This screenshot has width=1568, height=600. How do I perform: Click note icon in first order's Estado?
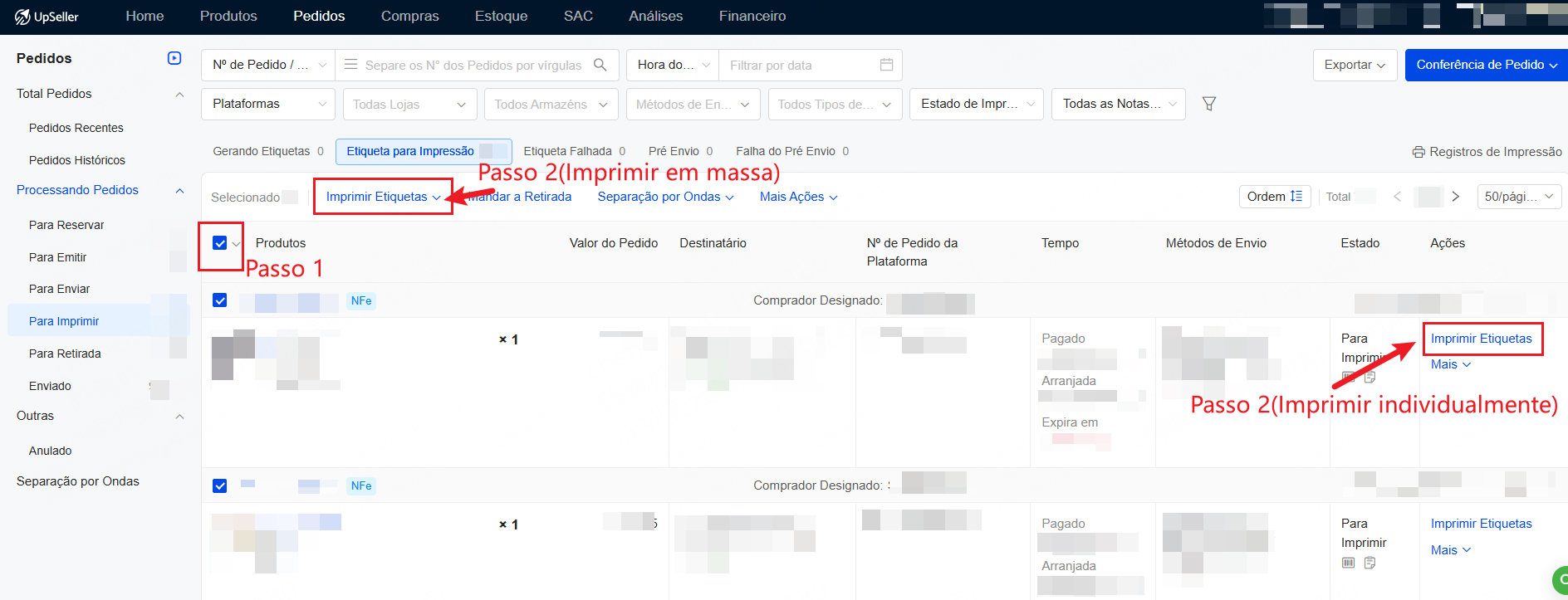[x=1370, y=378]
